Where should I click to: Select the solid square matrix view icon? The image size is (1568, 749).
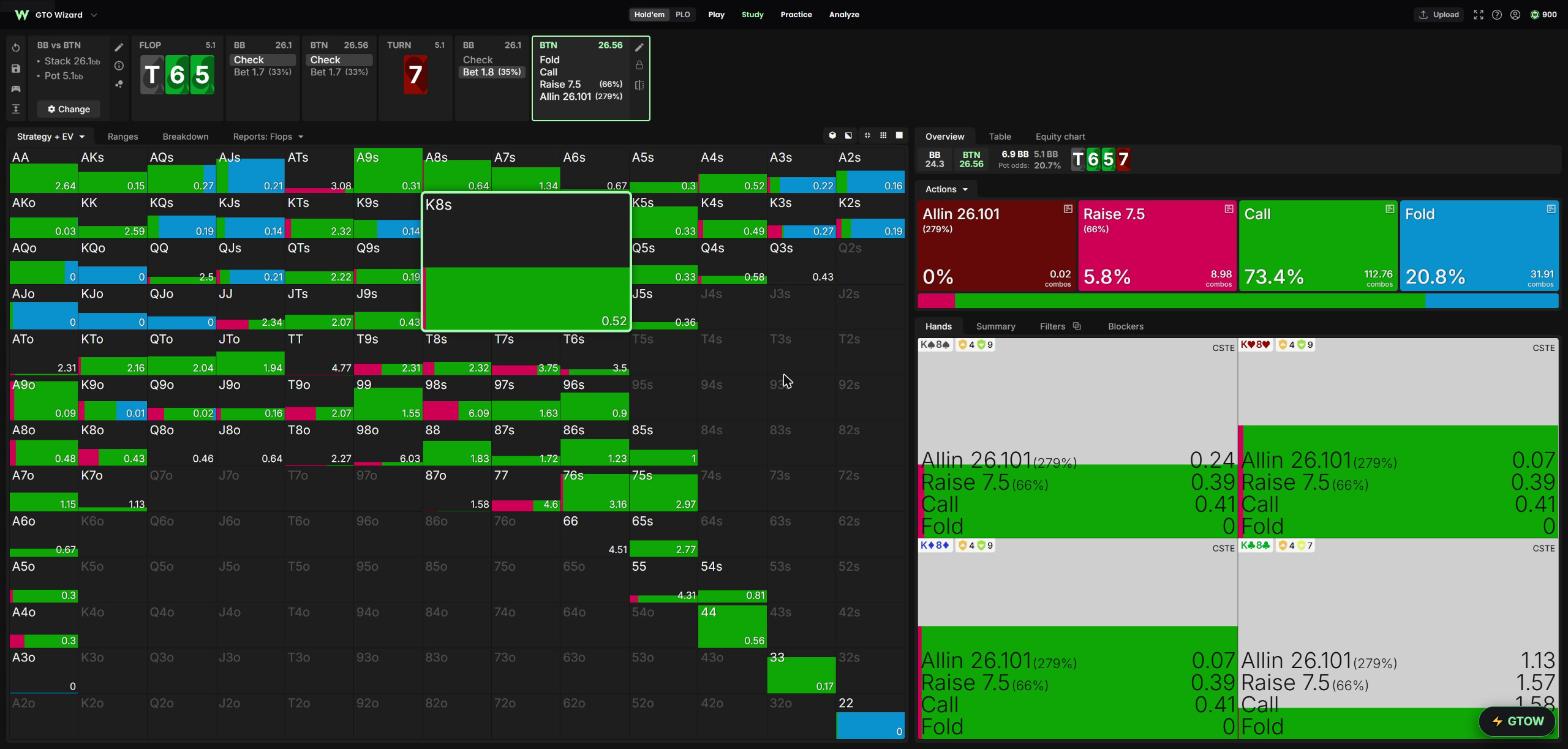pyautogui.click(x=899, y=136)
